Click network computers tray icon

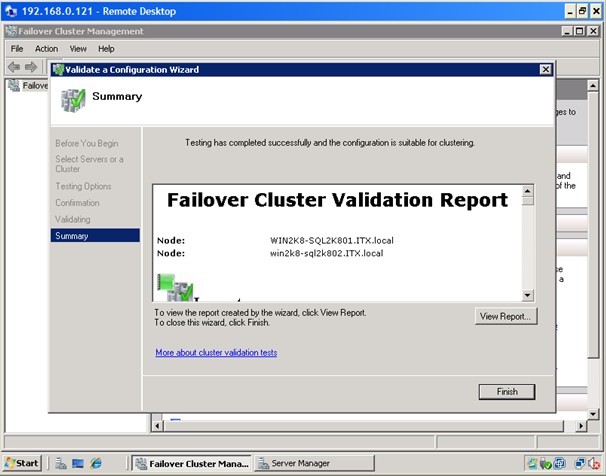[x=580, y=463]
